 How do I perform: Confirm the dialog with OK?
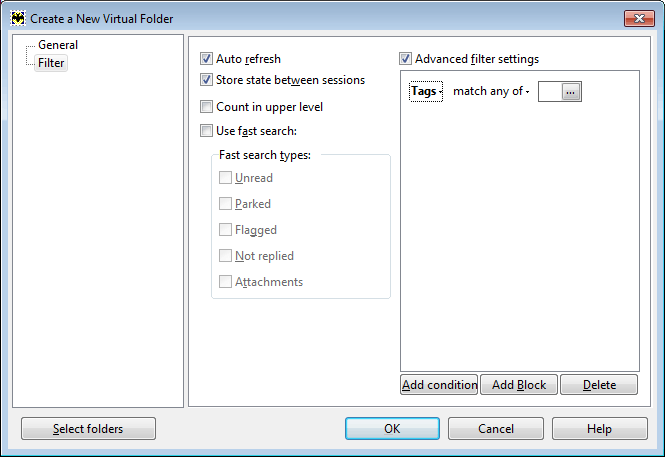pos(392,429)
